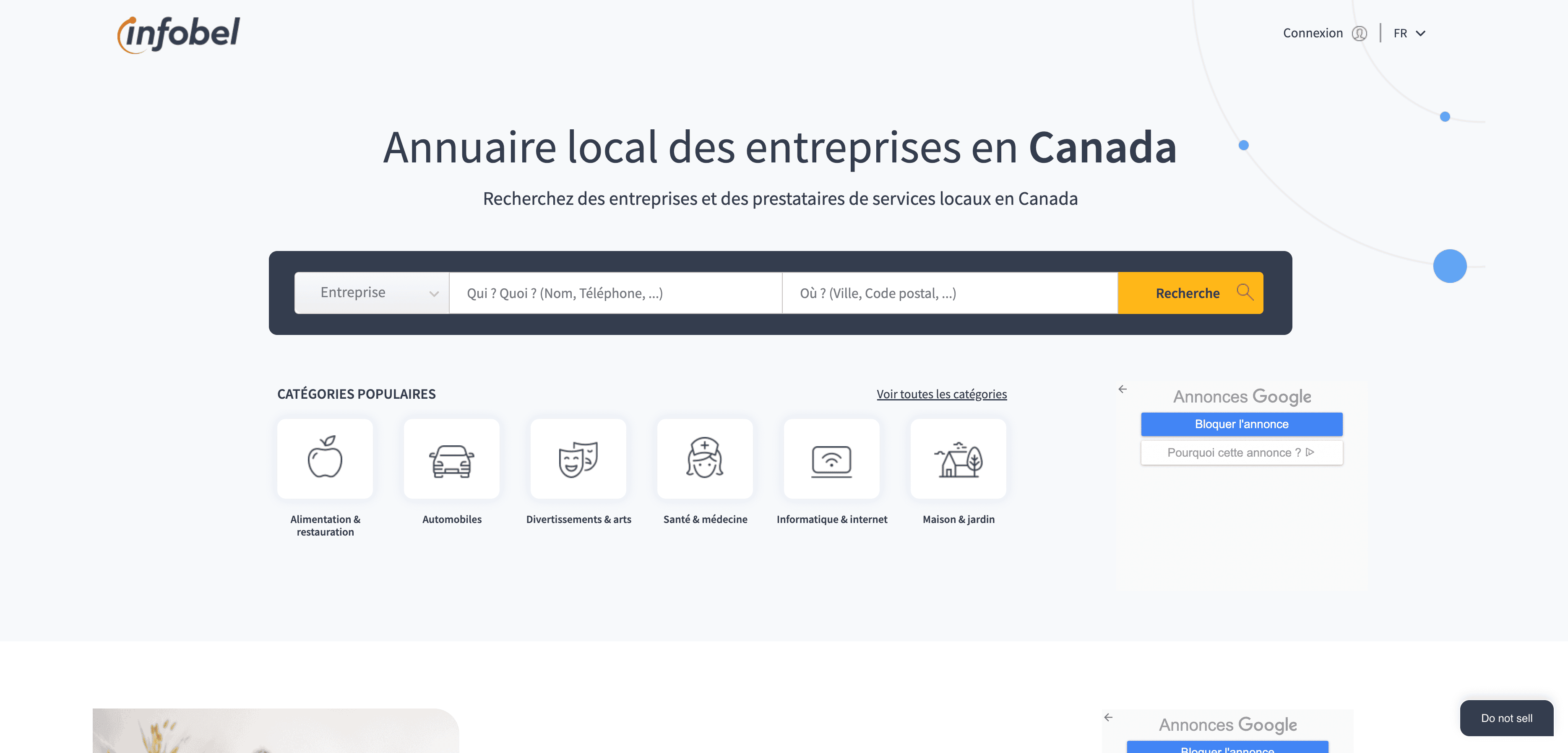1568x753 pixels.
Task: Select the Divertissements & arts masks icon
Action: 578,458
